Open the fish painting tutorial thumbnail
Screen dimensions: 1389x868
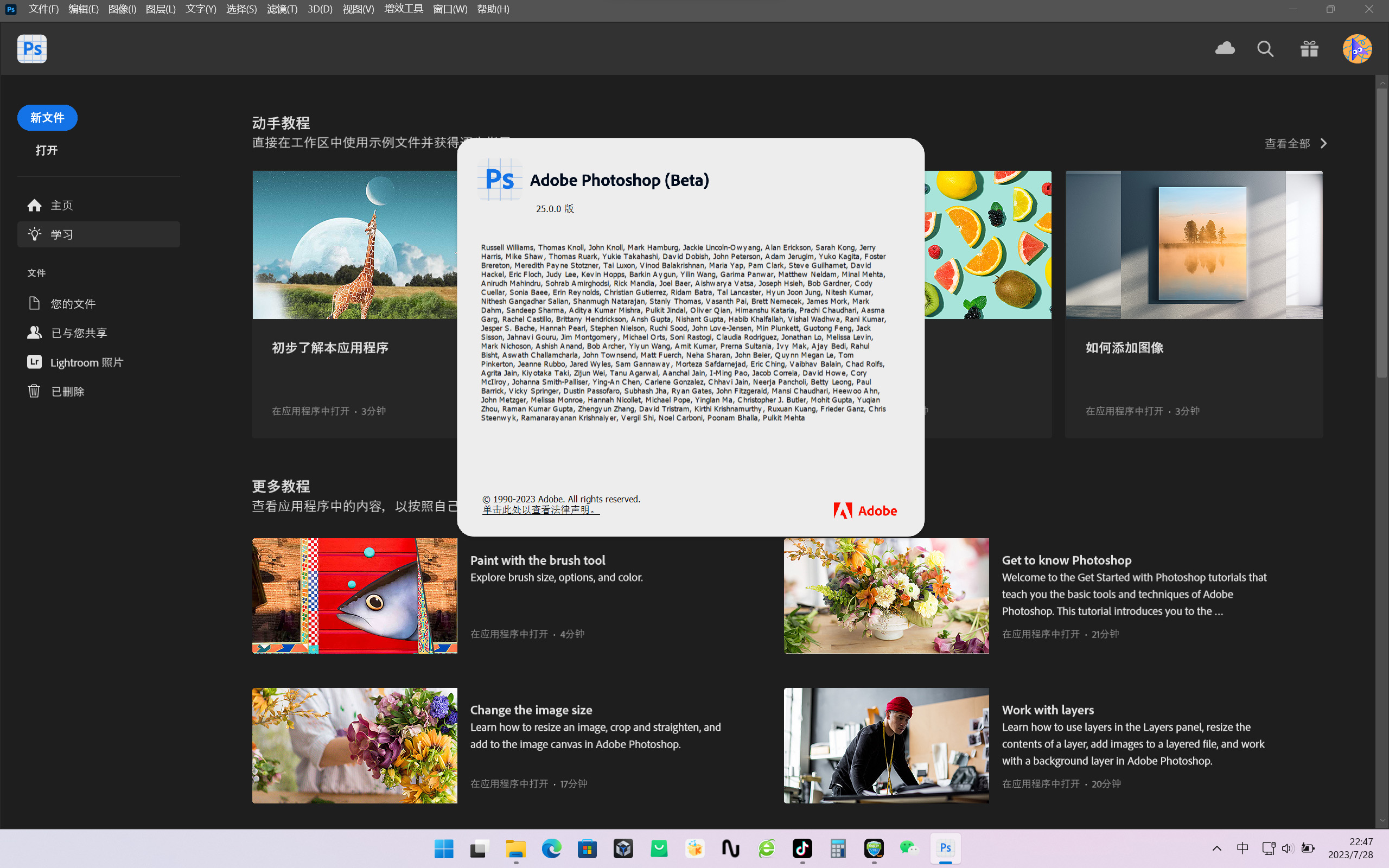pyautogui.click(x=355, y=595)
